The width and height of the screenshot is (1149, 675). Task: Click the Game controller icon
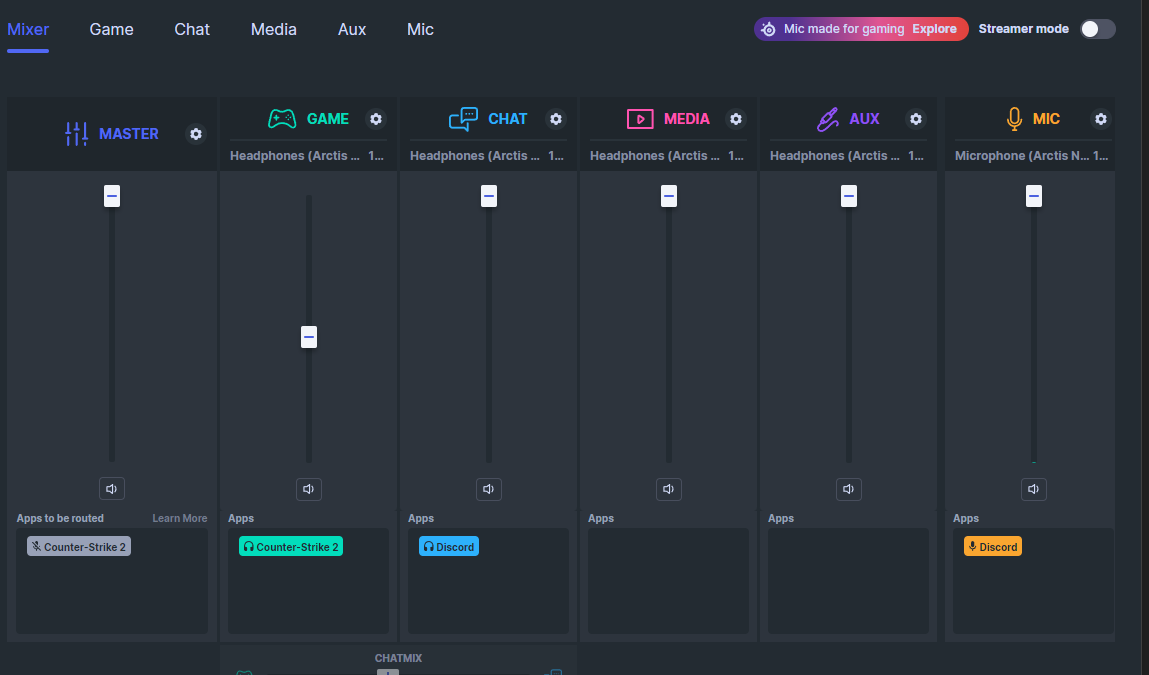(x=282, y=119)
